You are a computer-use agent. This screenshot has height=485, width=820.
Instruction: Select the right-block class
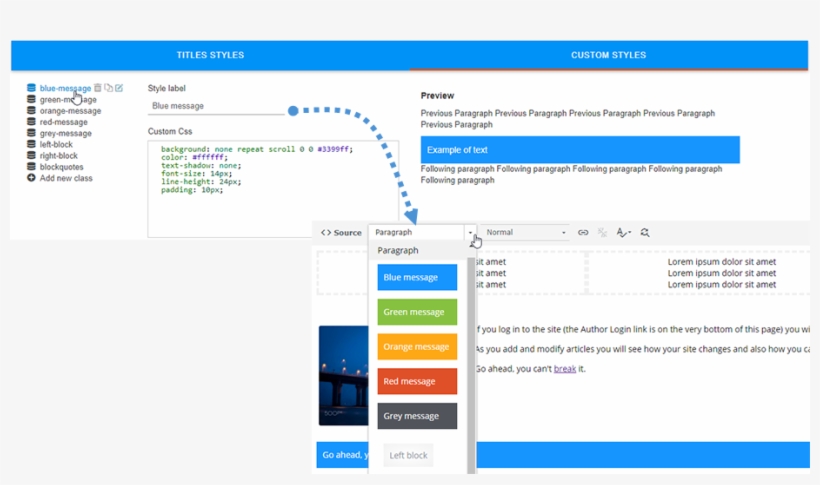(x=59, y=156)
